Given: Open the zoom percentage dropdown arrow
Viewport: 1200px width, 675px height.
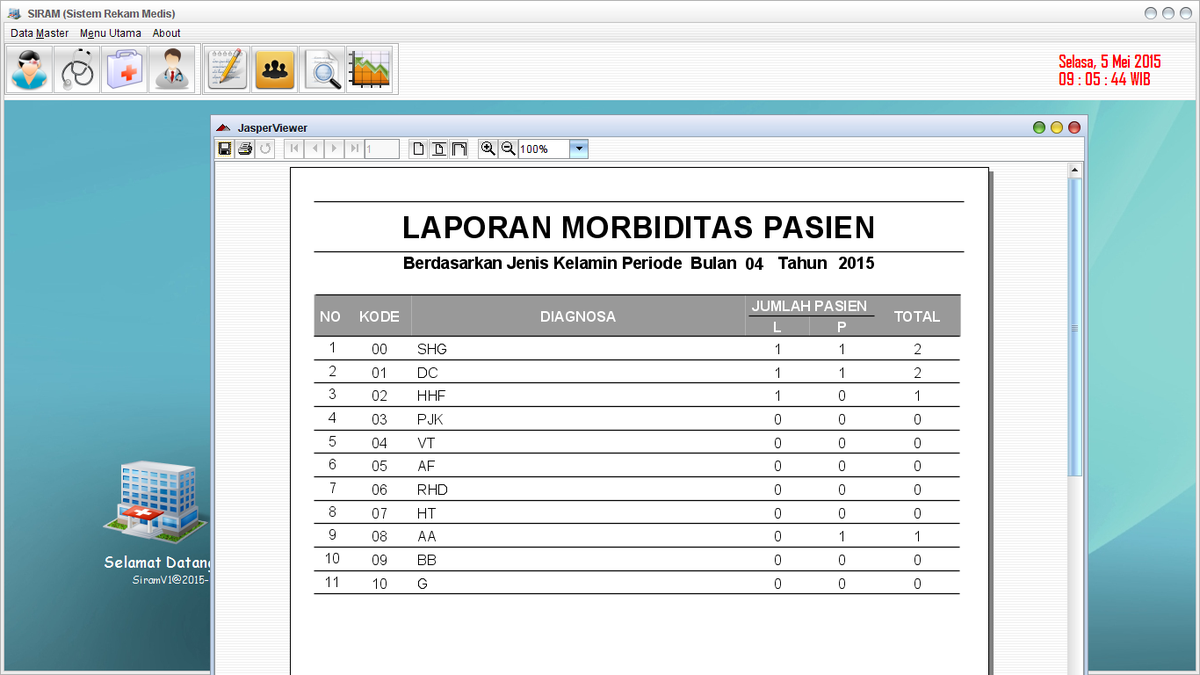Looking at the screenshot, I should tap(579, 149).
